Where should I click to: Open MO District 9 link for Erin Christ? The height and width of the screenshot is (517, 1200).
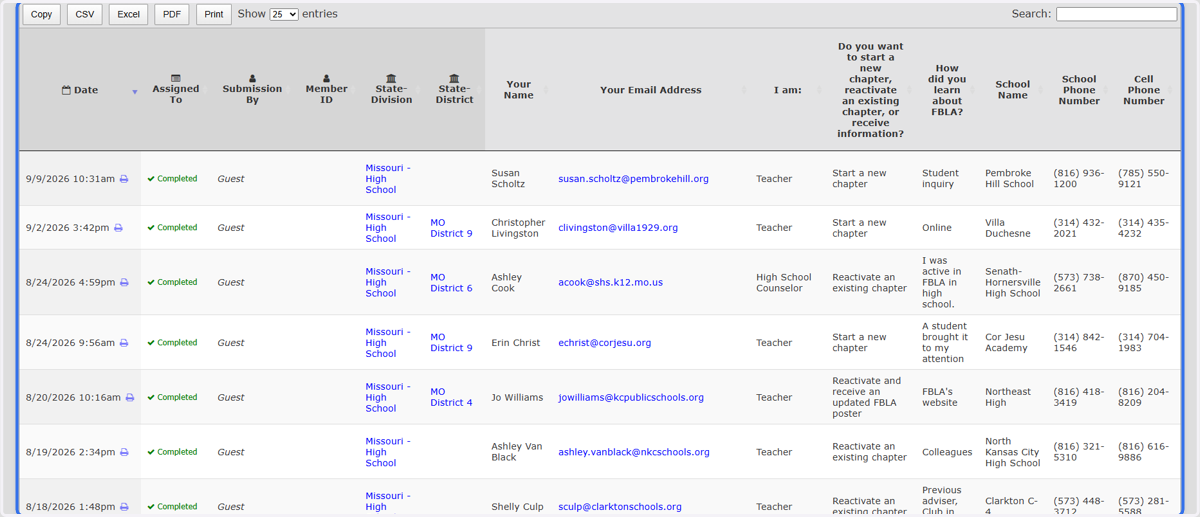point(451,343)
